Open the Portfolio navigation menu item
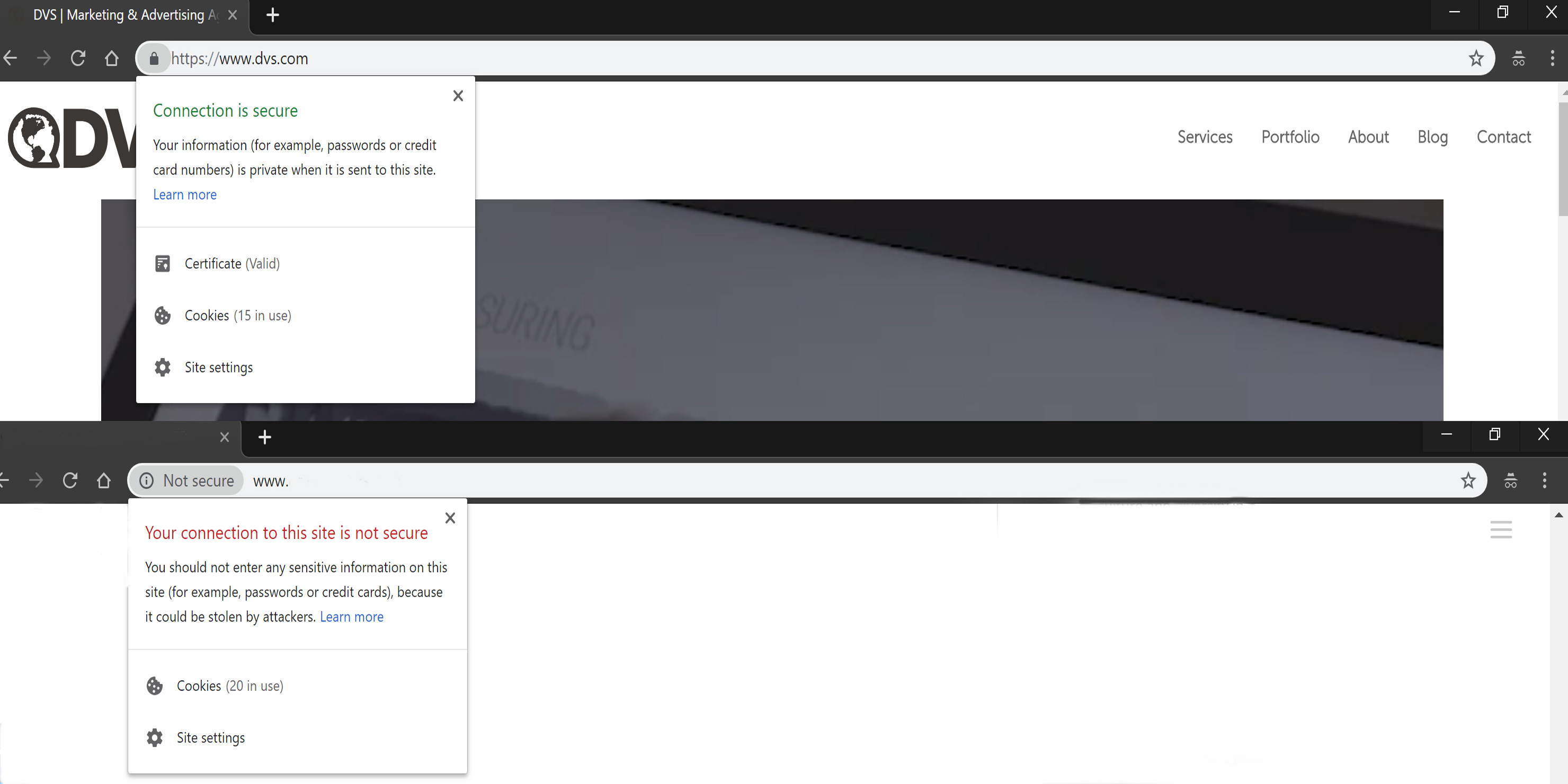This screenshot has width=1568, height=784. pyautogui.click(x=1290, y=137)
